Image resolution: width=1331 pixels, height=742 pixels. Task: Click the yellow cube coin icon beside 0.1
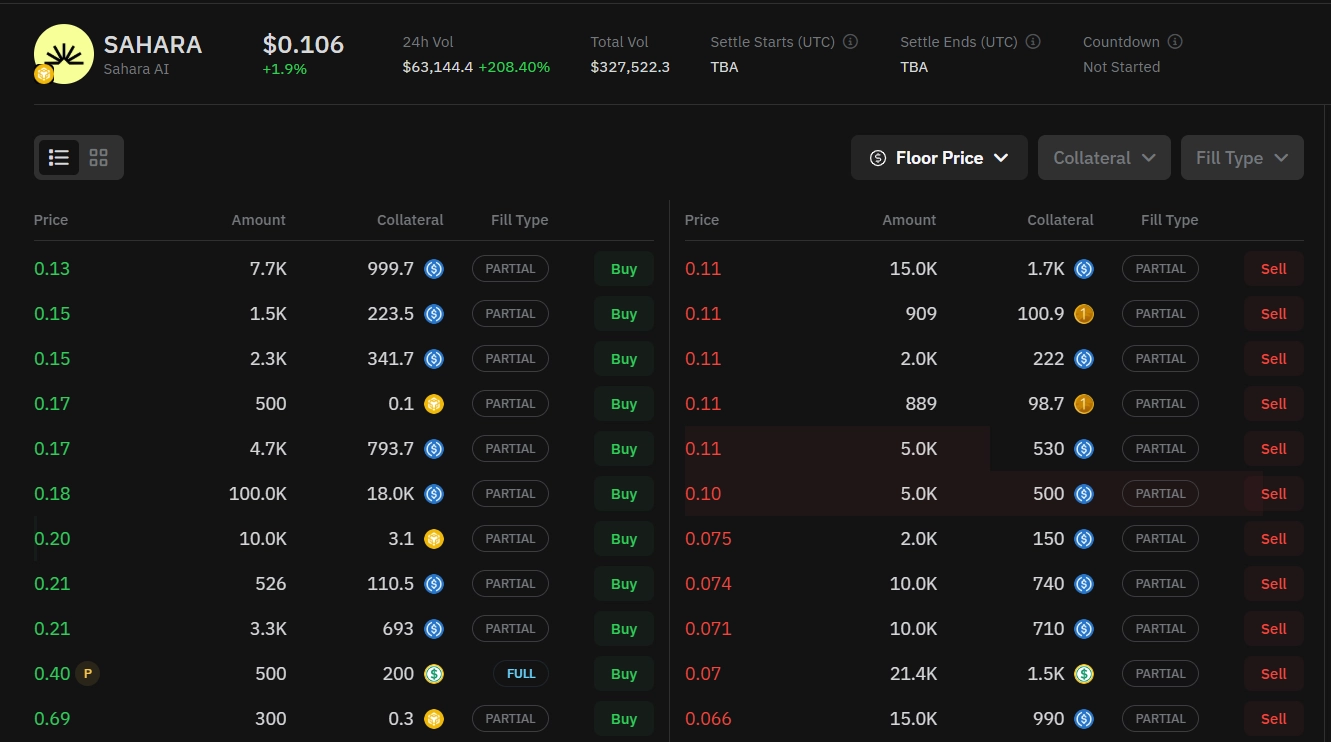(433, 403)
